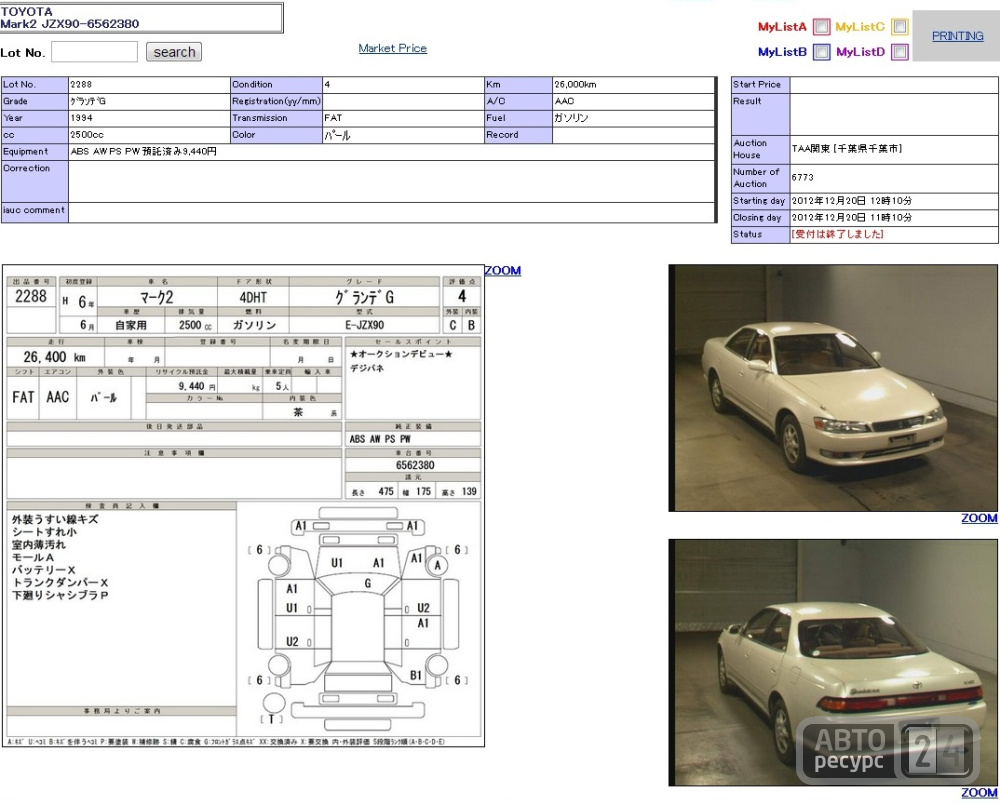Tick the MyListD checkbox

pos(899,52)
